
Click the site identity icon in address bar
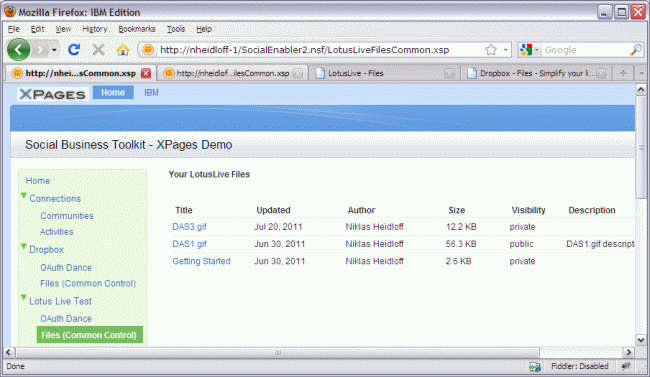pos(148,50)
